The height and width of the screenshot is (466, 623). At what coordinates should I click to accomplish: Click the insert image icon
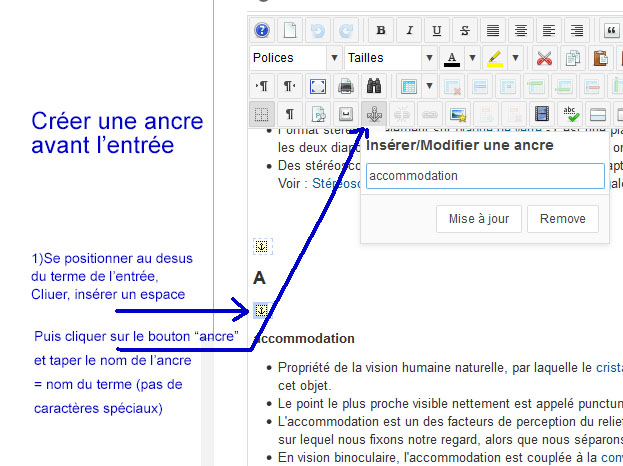point(458,114)
